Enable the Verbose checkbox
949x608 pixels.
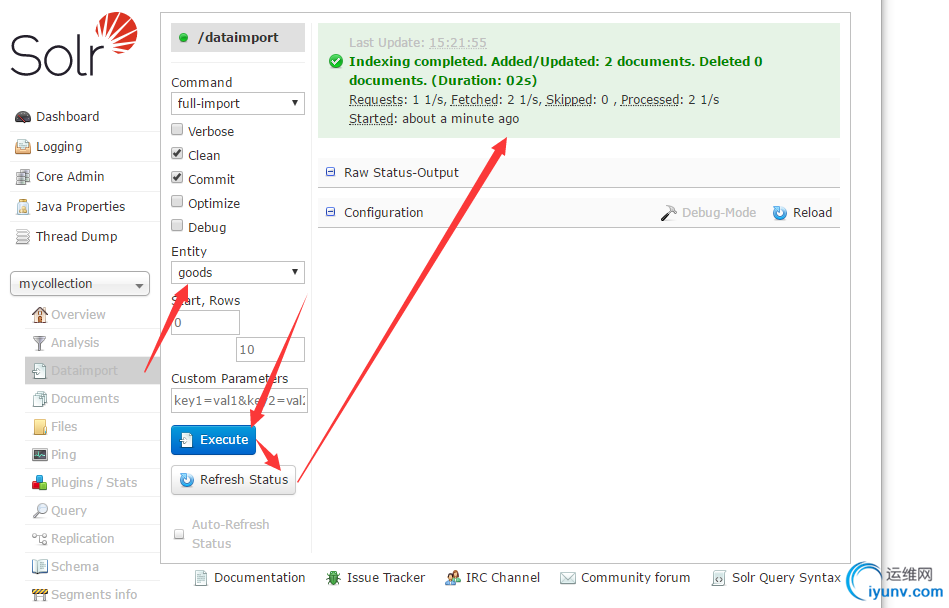[177, 129]
